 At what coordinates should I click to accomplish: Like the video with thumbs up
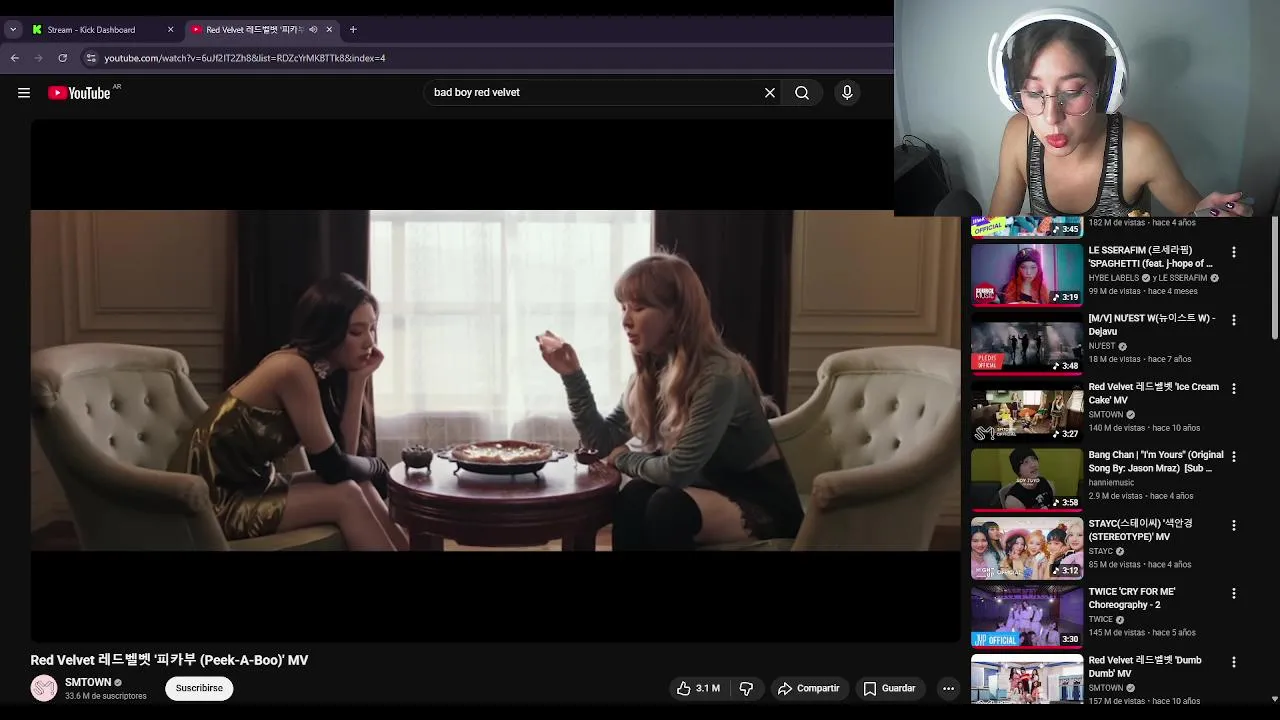(x=698, y=688)
